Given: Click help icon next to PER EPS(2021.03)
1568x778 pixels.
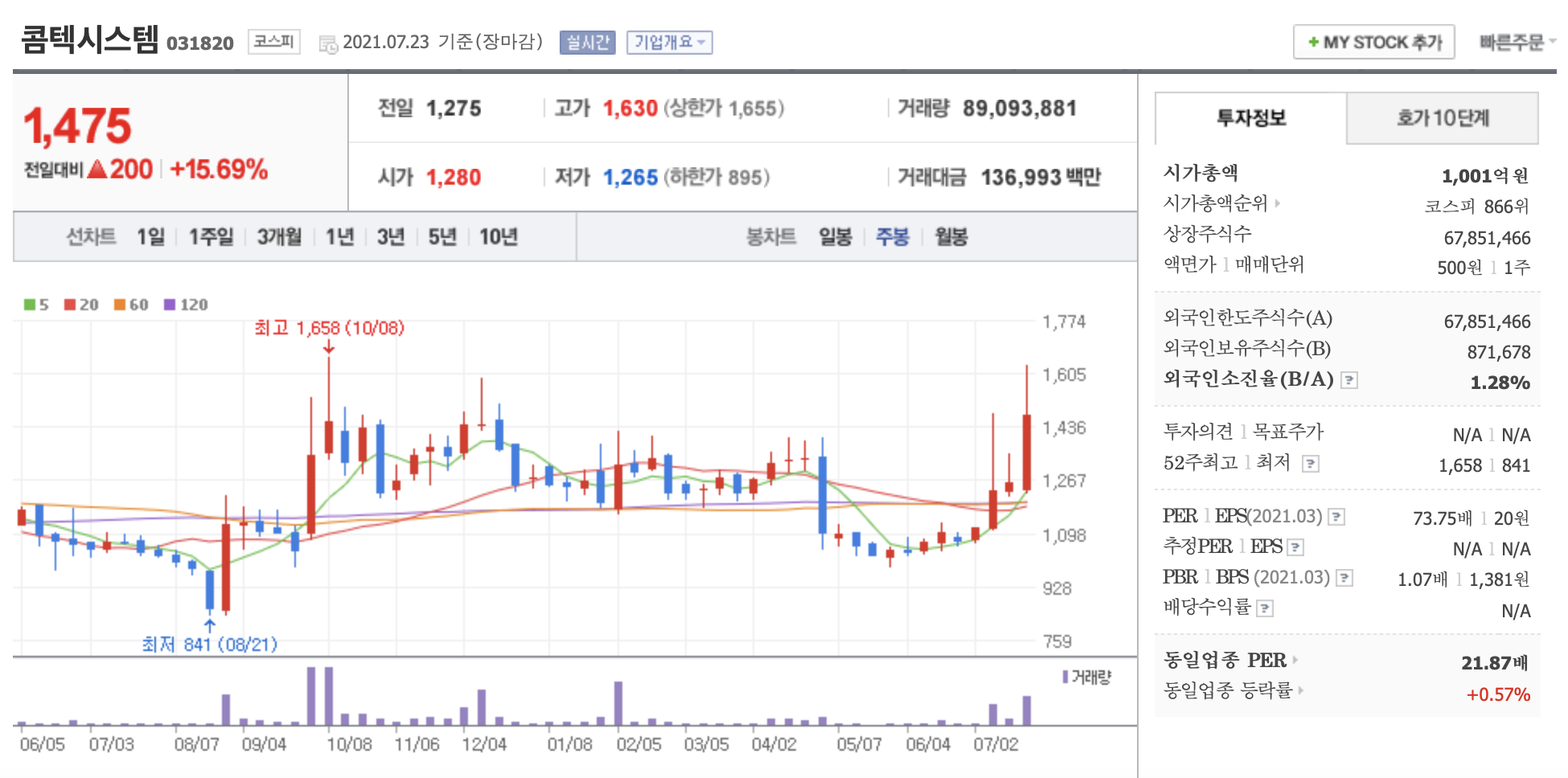Looking at the screenshot, I should (1336, 517).
